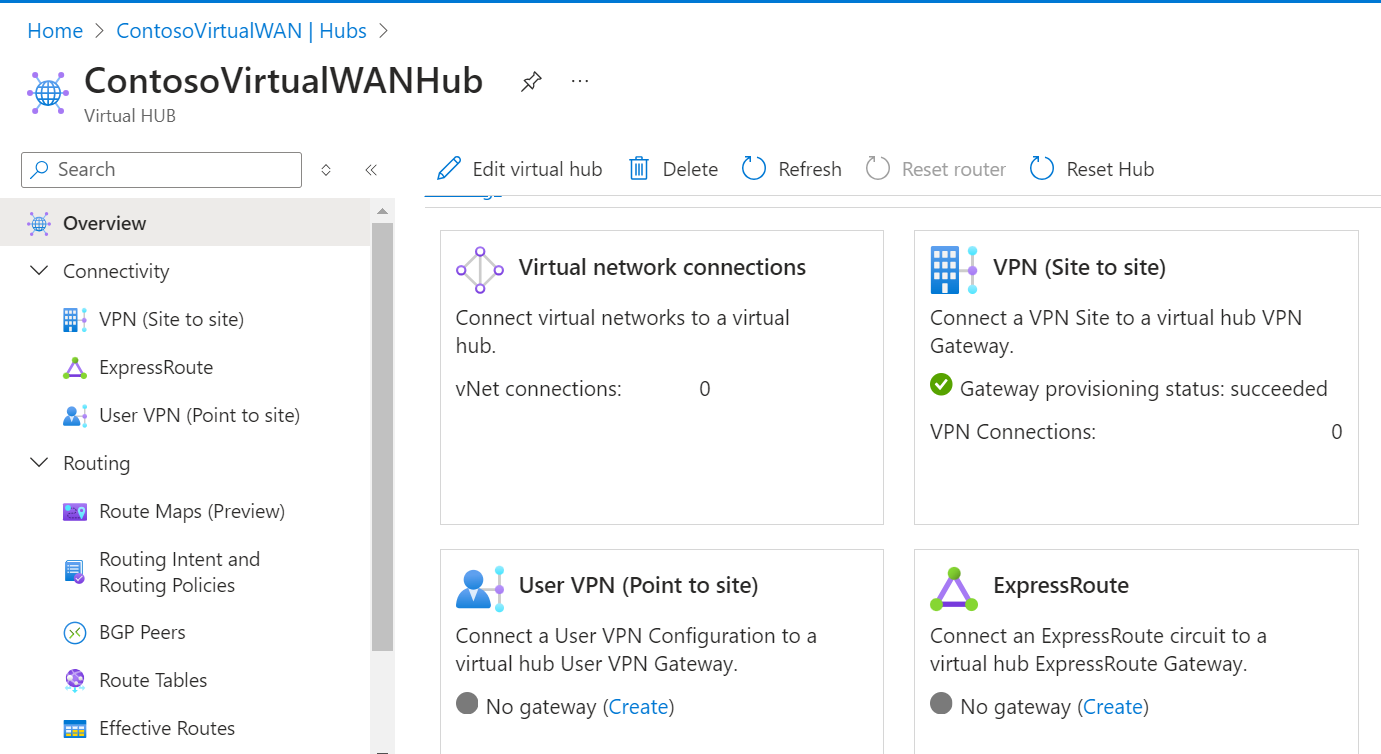Image resolution: width=1381 pixels, height=754 pixels.
Task: Click 'Gateway provisioning status: succeeded' text
Action: 1144,389
